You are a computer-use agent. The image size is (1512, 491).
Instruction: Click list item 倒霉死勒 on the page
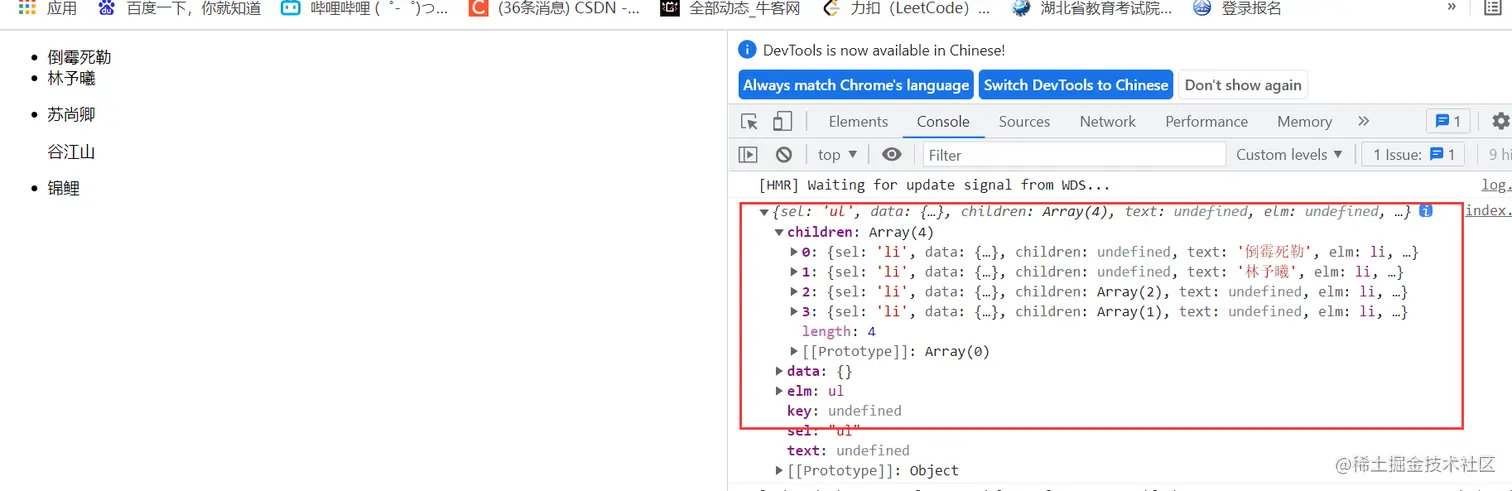pyautogui.click(x=79, y=58)
